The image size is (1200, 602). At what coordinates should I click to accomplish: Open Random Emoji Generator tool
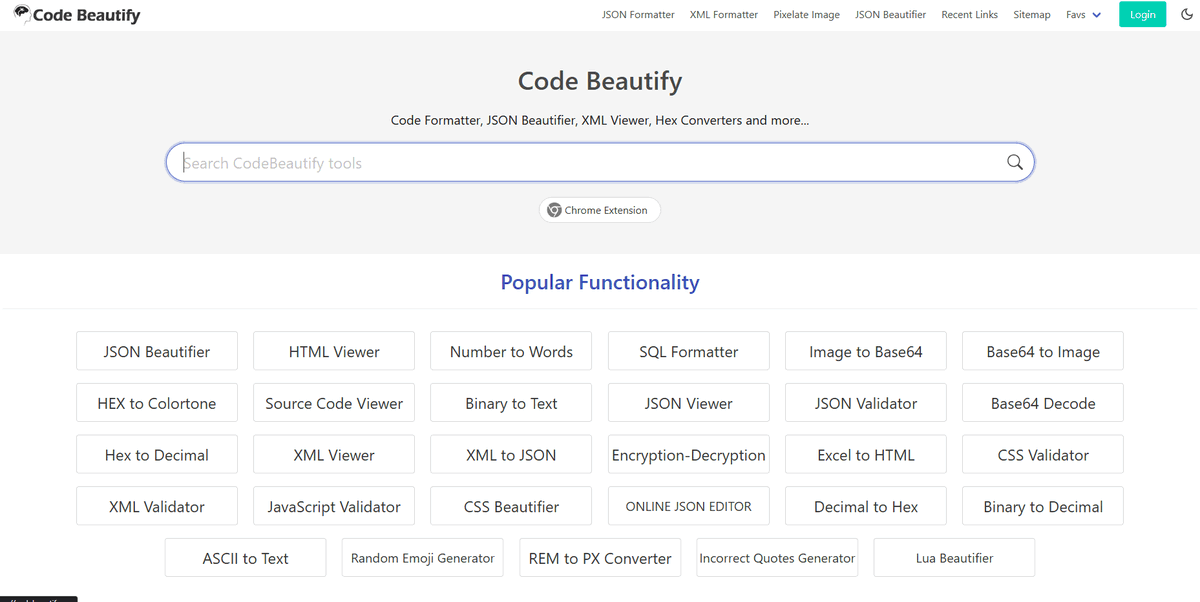coord(423,558)
